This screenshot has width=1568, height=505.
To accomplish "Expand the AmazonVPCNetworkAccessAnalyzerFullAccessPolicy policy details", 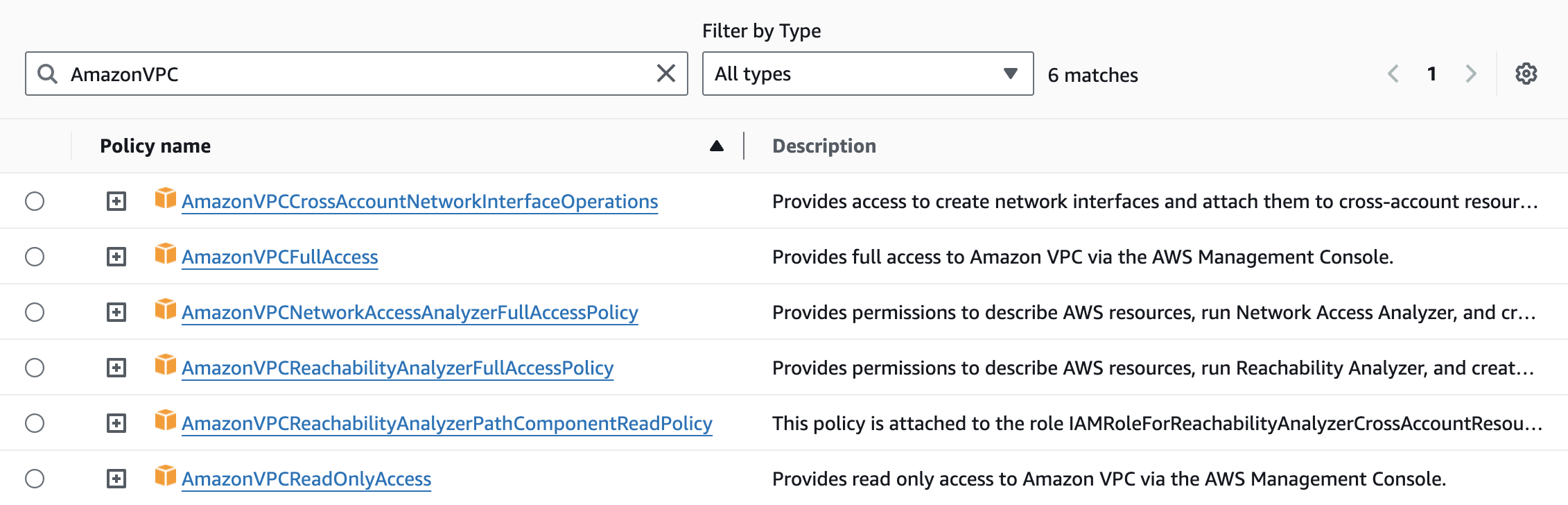I will (x=116, y=312).
